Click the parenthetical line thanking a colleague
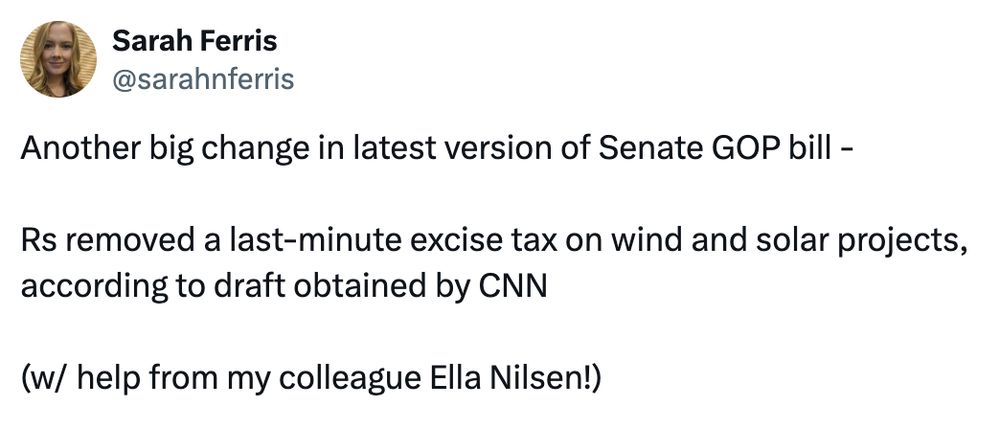Viewport: 1000px width, 427px height. click(x=311, y=380)
